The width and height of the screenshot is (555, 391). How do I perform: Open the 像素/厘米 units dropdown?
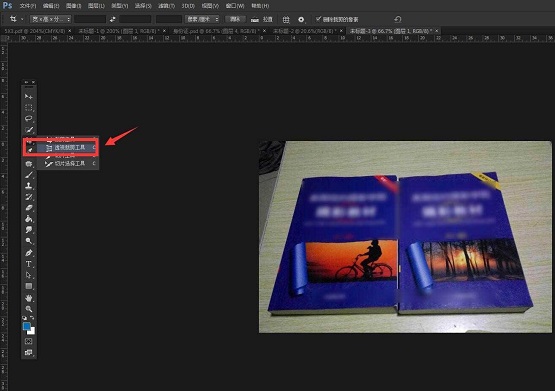pos(202,19)
